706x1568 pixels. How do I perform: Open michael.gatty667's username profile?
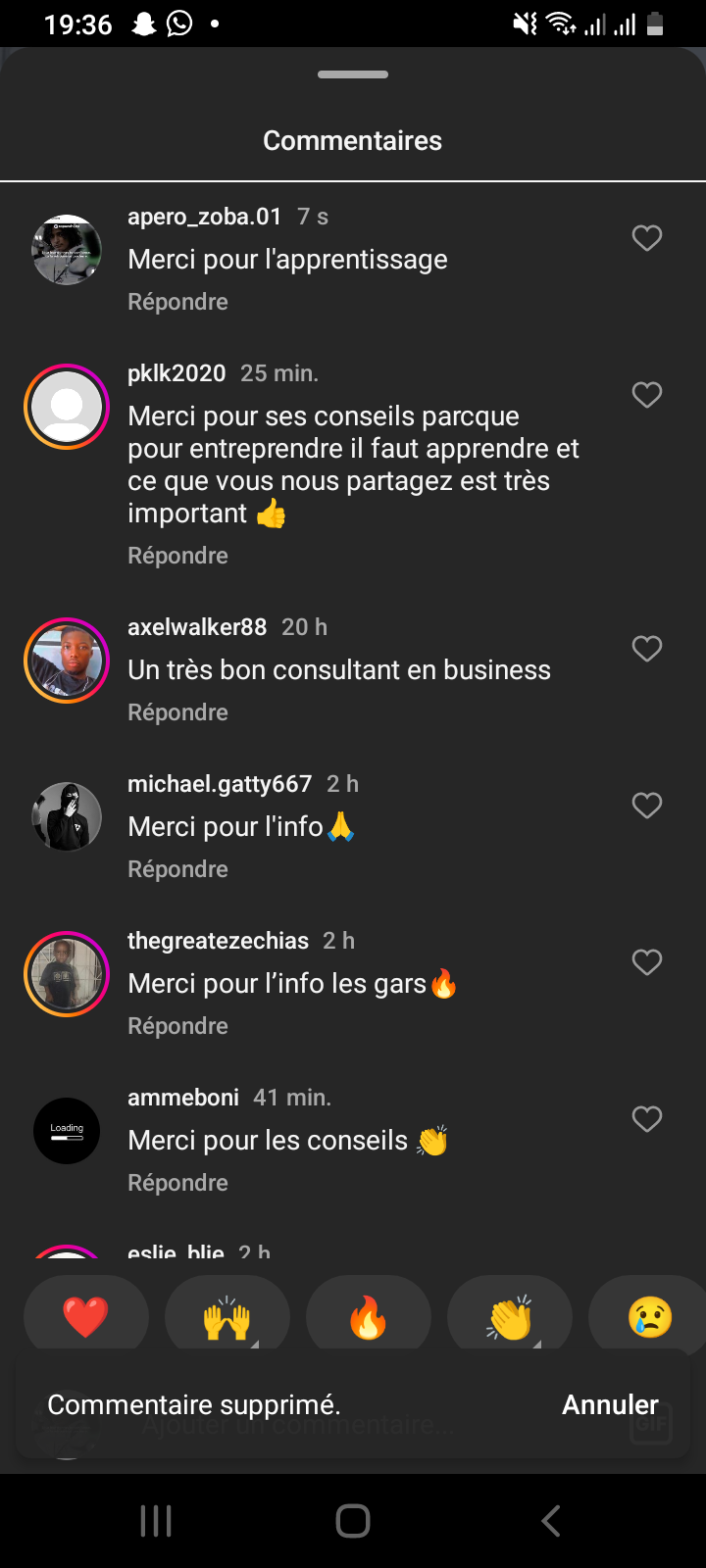point(220,784)
